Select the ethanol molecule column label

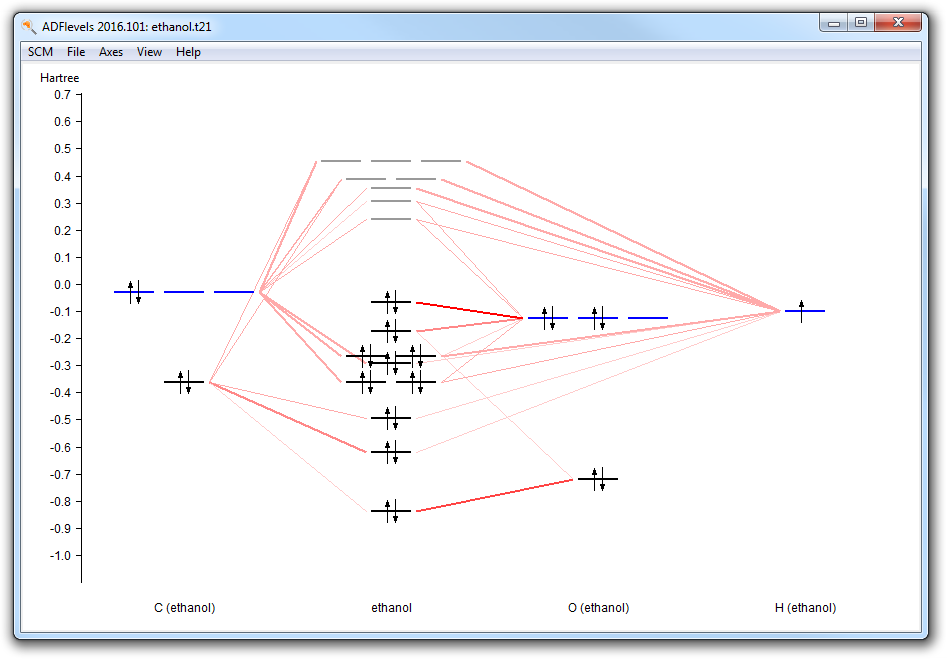point(391,608)
